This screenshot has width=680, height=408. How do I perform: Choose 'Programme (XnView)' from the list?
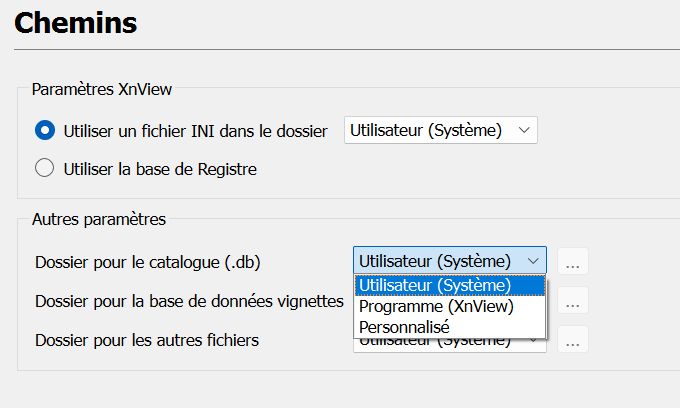436,307
